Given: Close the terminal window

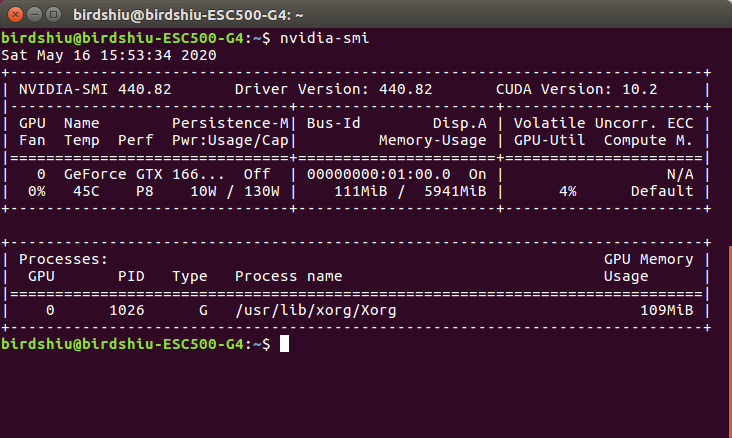Looking at the screenshot, I should point(15,15).
